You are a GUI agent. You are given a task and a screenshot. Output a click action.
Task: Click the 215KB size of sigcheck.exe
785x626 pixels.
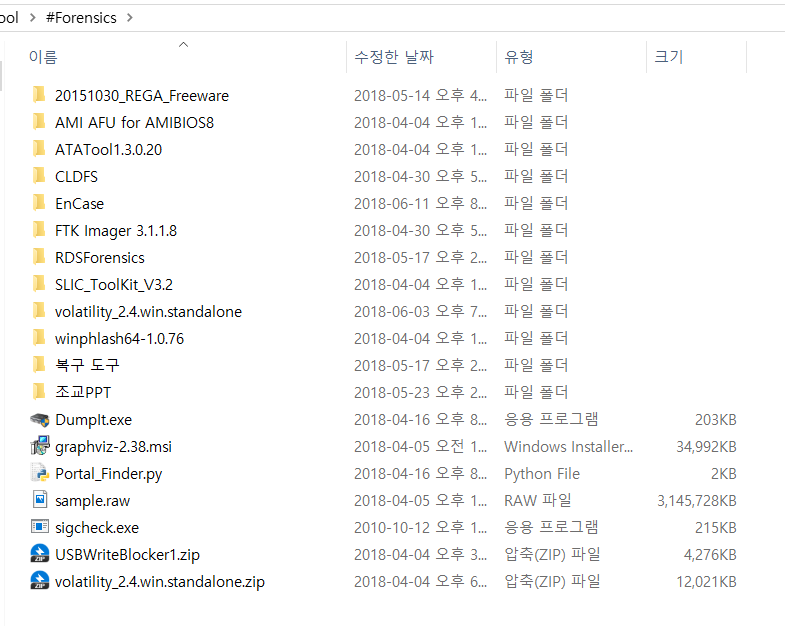click(x=715, y=528)
